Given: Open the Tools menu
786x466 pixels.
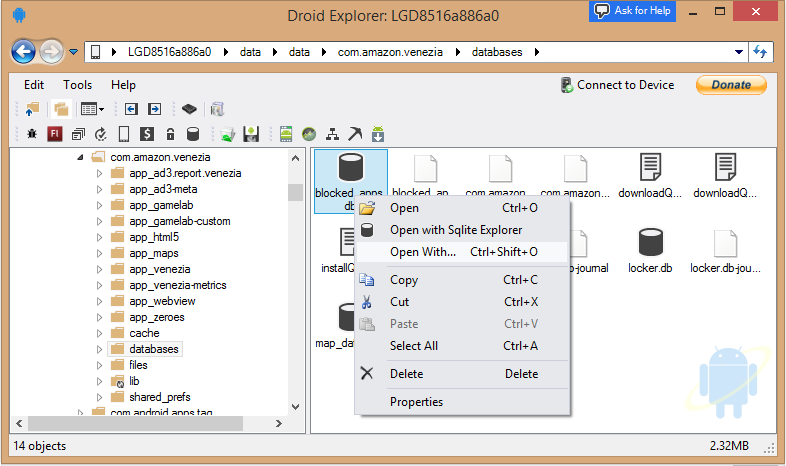Looking at the screenshot, I should tap(77, 85).
